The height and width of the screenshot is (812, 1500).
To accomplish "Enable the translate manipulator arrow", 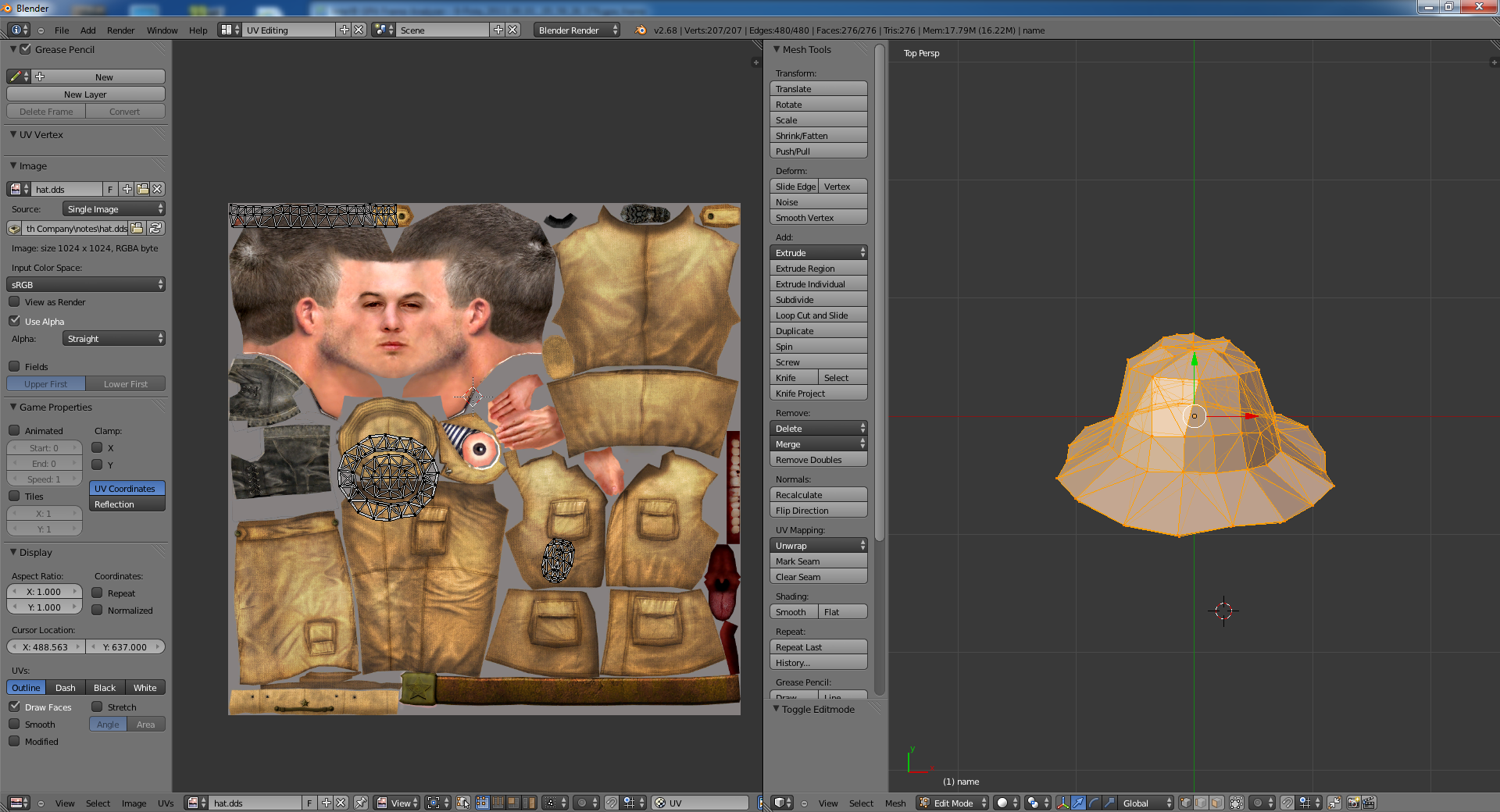I will pos(1078,803).
